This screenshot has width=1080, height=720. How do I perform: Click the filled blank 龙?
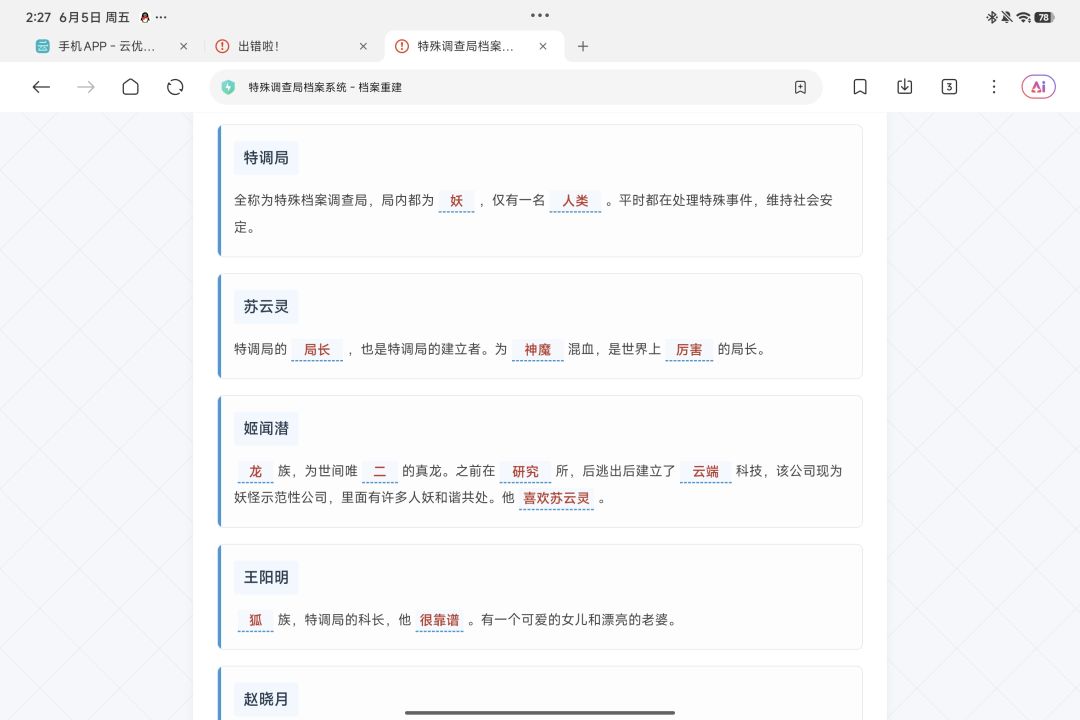tap(256, 471)
